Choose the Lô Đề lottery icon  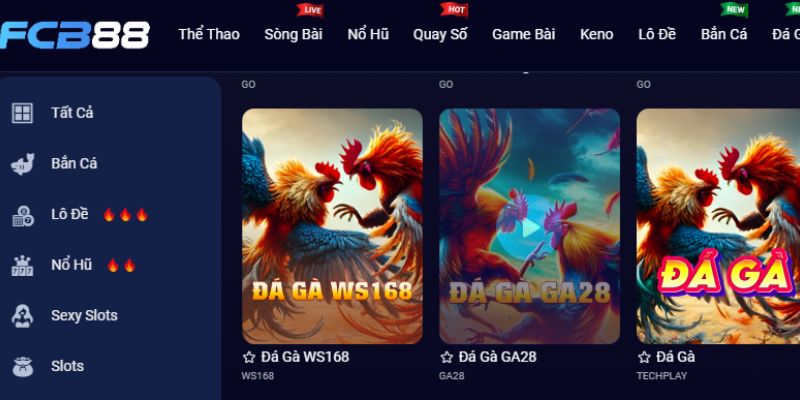click(x=22, y=215)
